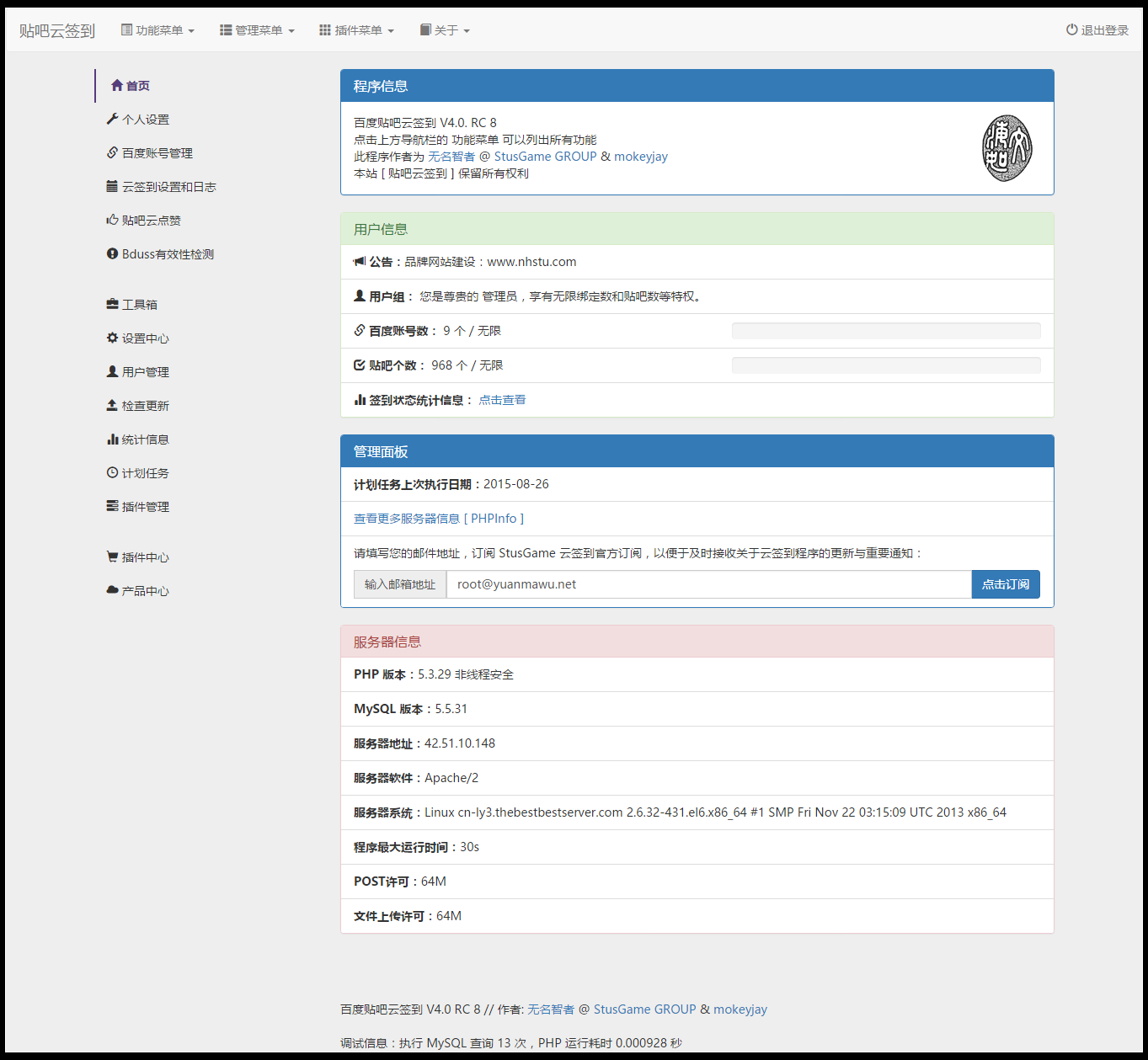1148x1060 pixels.
Task: Click the briefcase icon for 工具箱
Action: coord(112,304)
